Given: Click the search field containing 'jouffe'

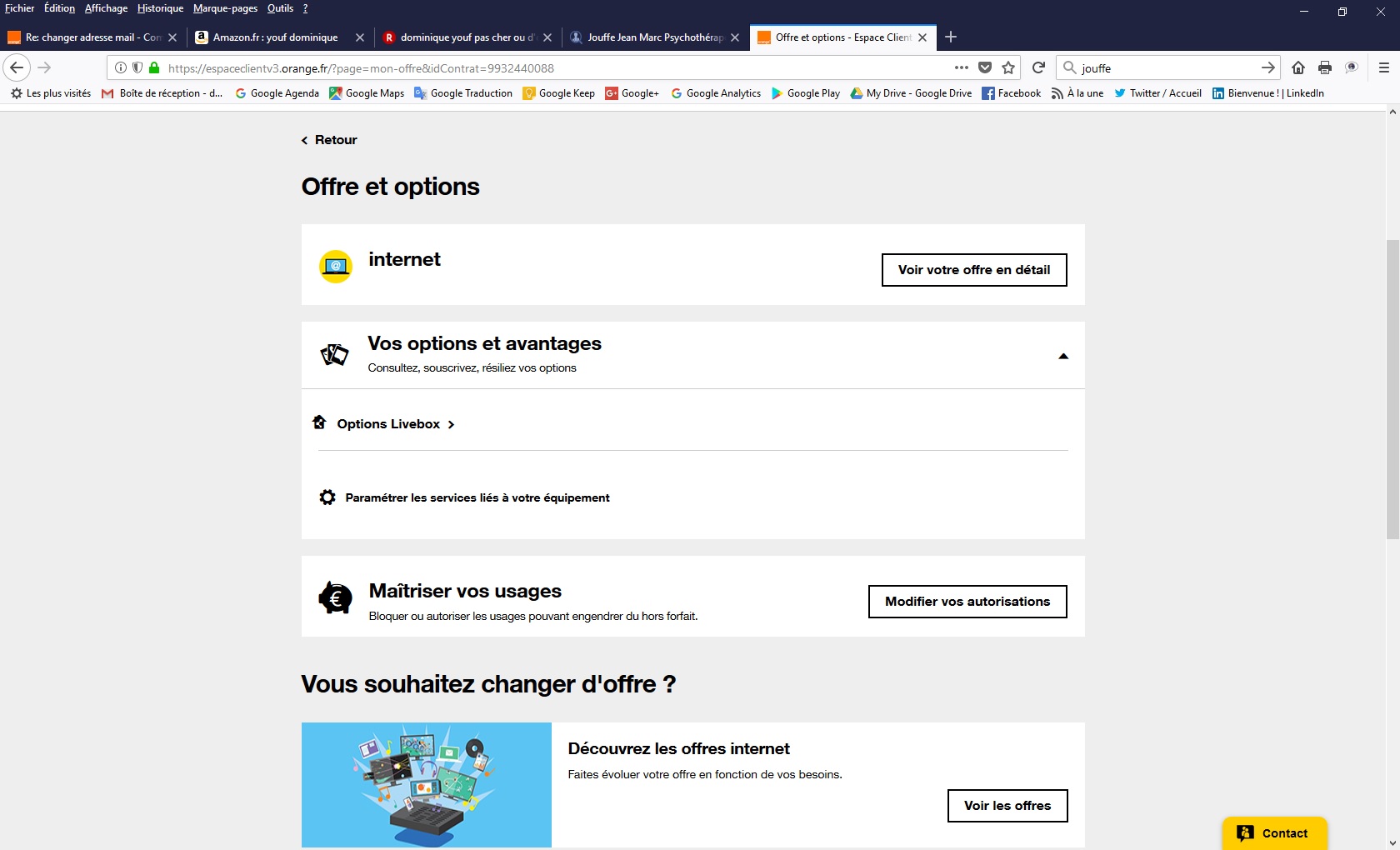Looking at the screenshot, I should tap(1167, 68).
